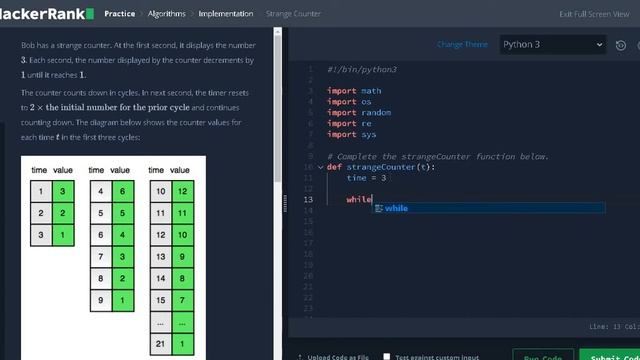The image size is (640, 360).
Task: Click the time 9 cell in diagram
Action: coord(100,300)
